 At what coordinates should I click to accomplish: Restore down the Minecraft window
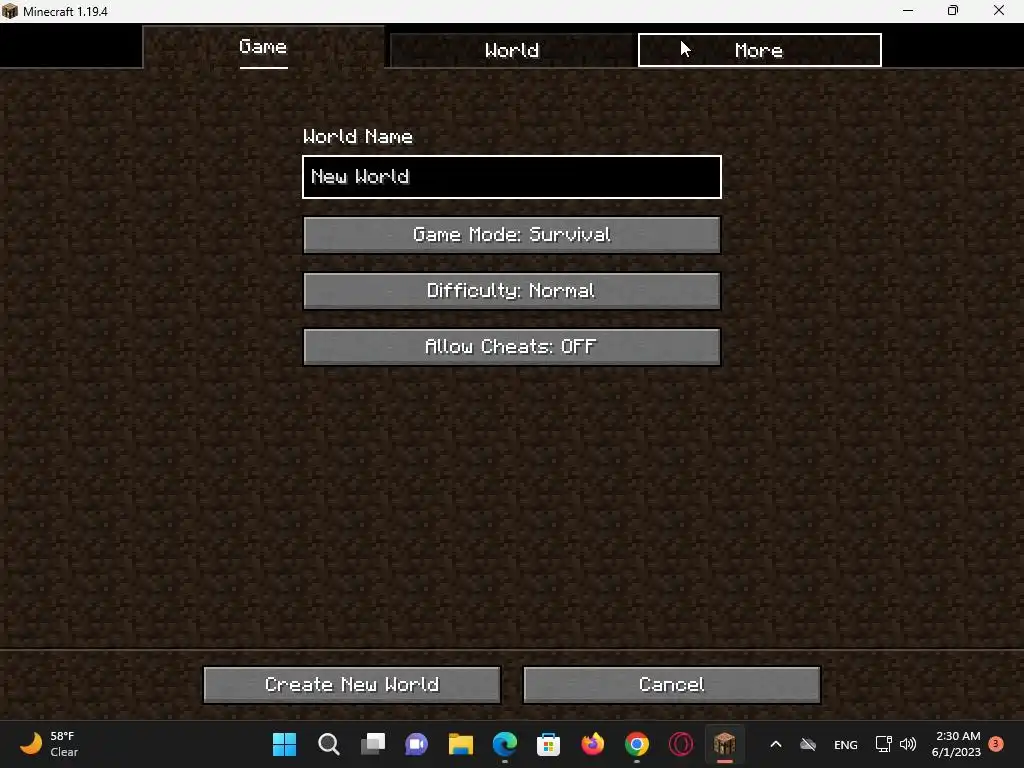(x=953, y=10)
